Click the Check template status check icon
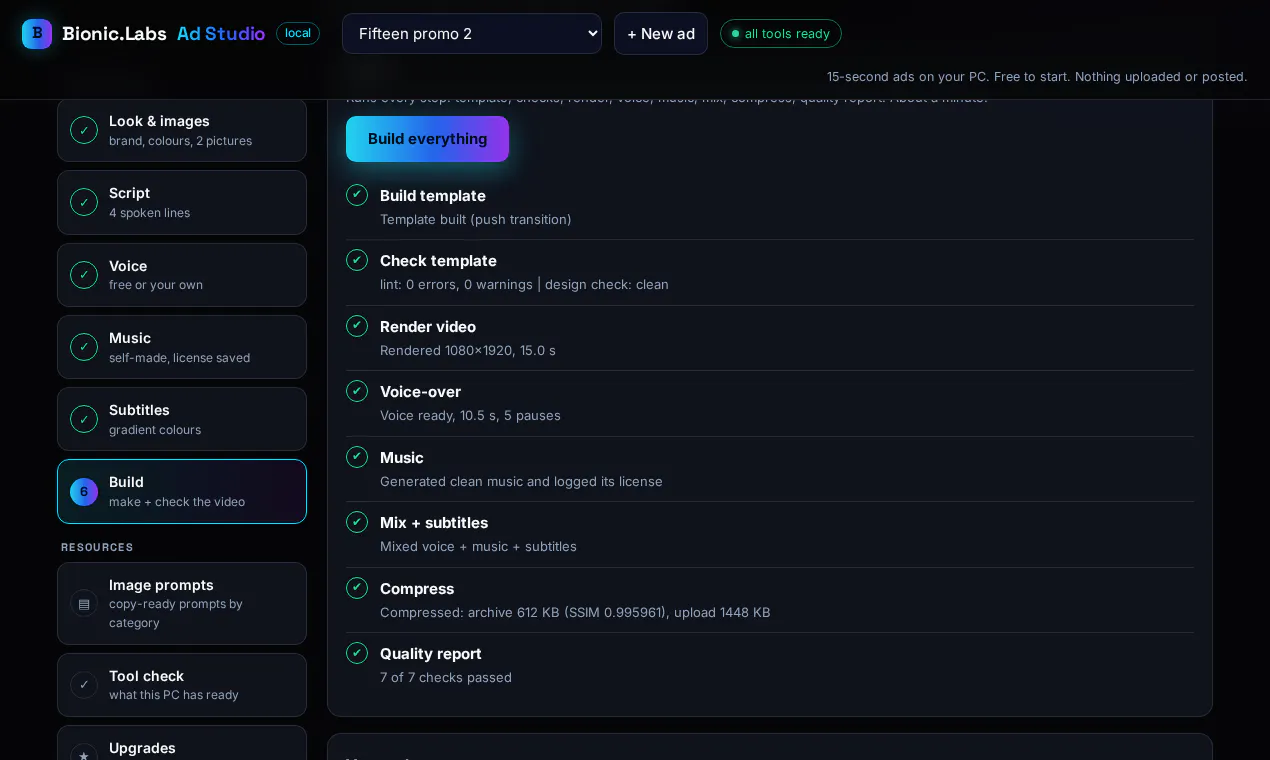 pyautogui.click(x=357, y=260)
